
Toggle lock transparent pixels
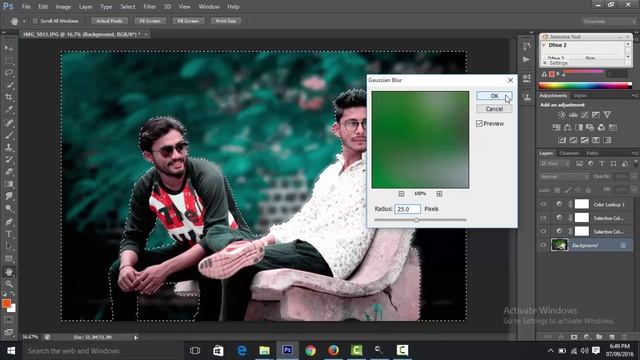(x=557, y=190)
